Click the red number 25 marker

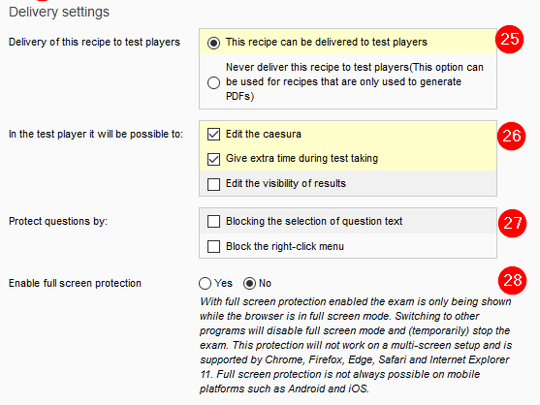[x=509, y=39]
